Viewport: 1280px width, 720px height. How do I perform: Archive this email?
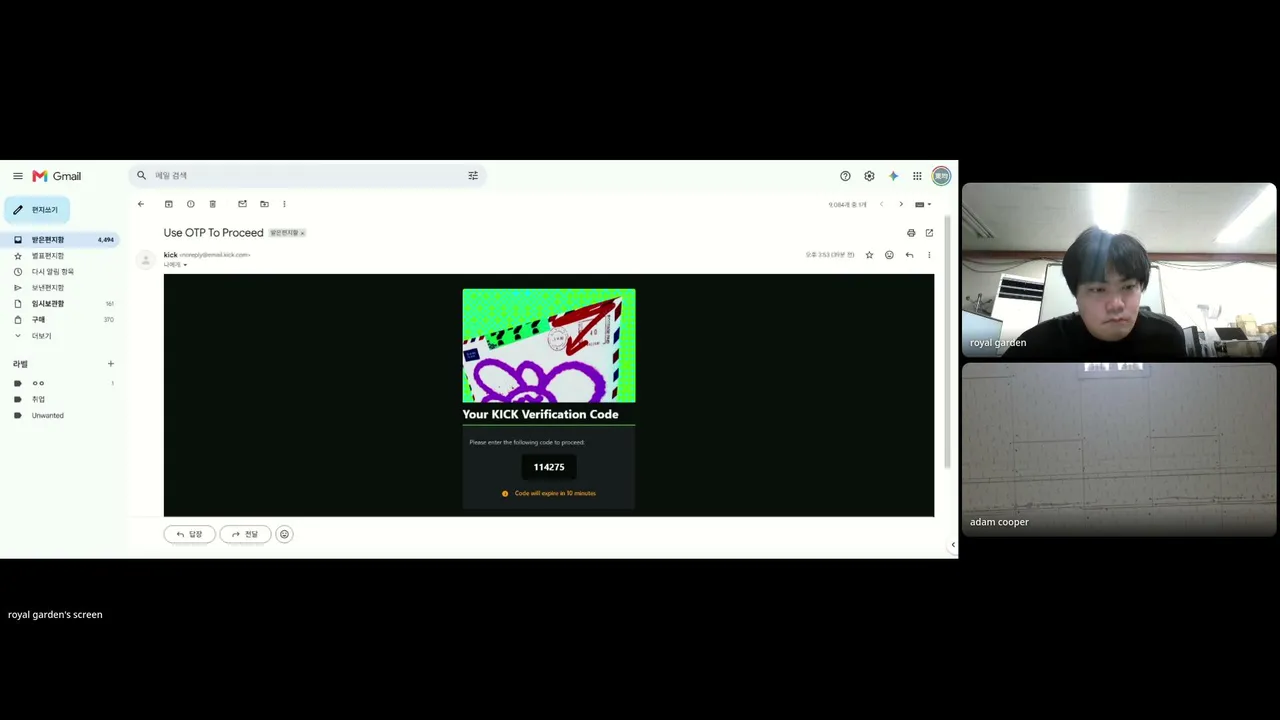169,204
